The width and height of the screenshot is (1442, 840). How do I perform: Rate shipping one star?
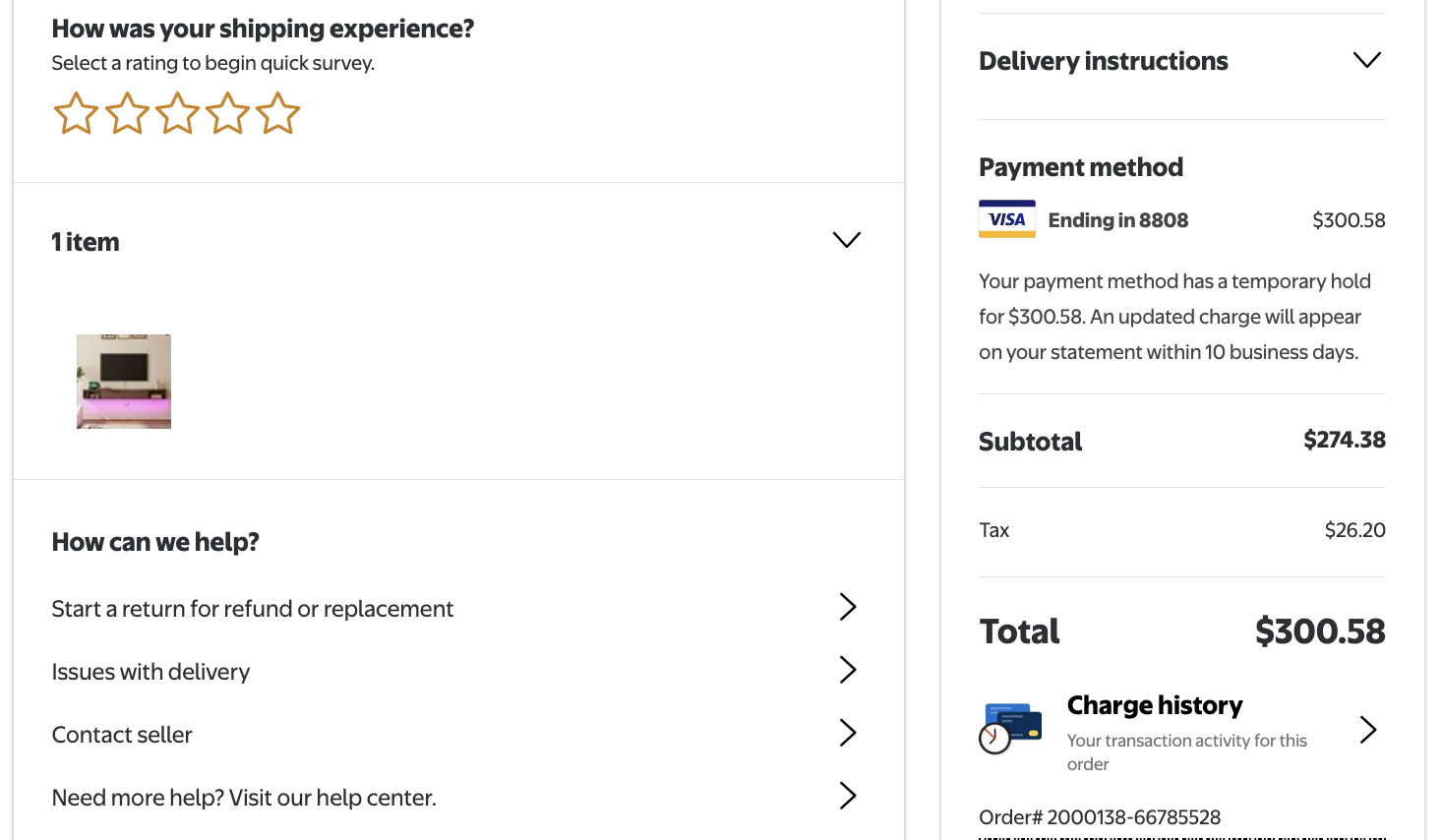click(x=76, y=114)
